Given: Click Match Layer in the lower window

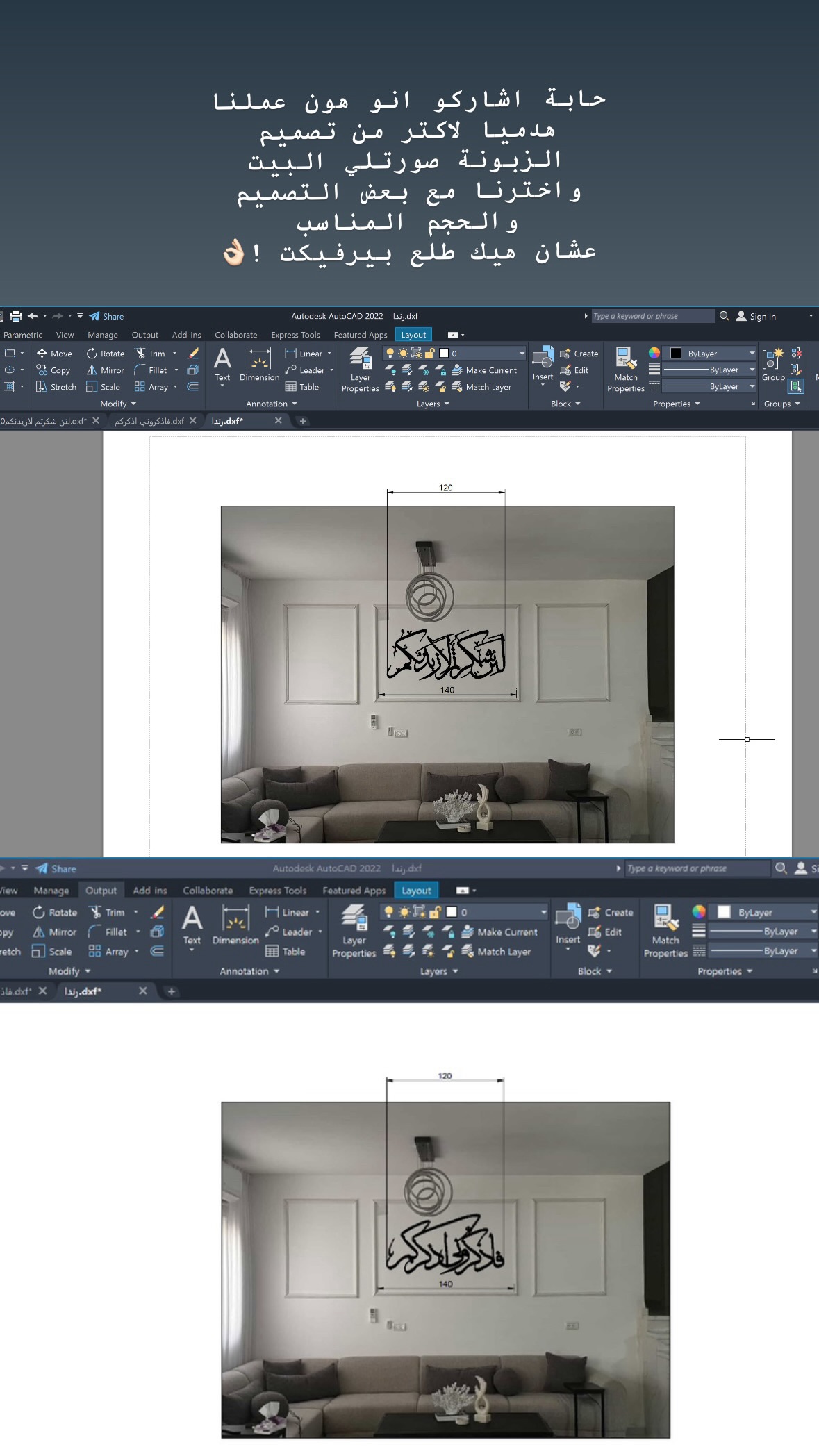Looking at the screenshot, I should [x=496, y=952].
